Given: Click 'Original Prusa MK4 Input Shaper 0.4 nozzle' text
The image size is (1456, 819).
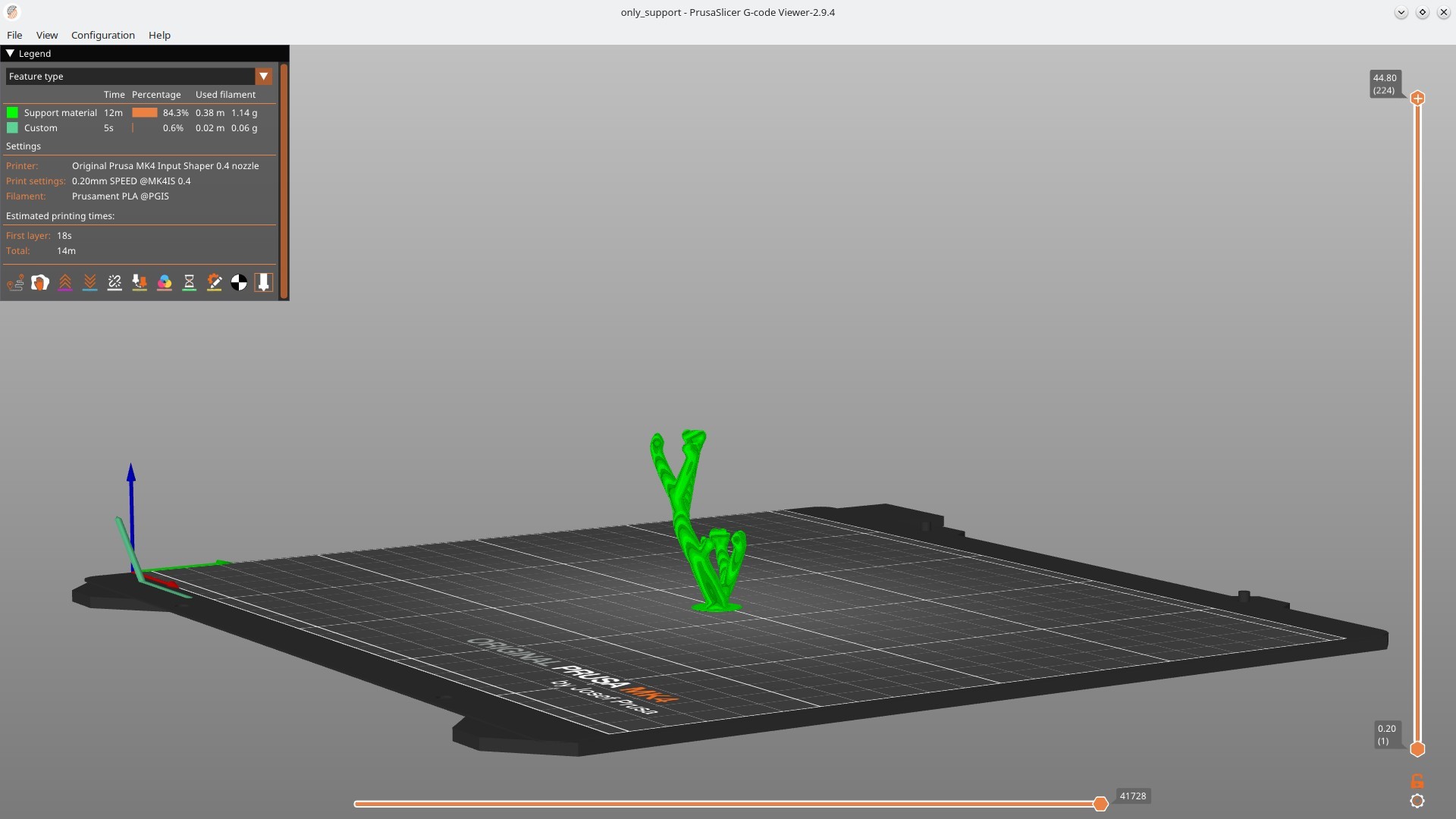Looking at the screenshot, I should [x=165, y=166].
